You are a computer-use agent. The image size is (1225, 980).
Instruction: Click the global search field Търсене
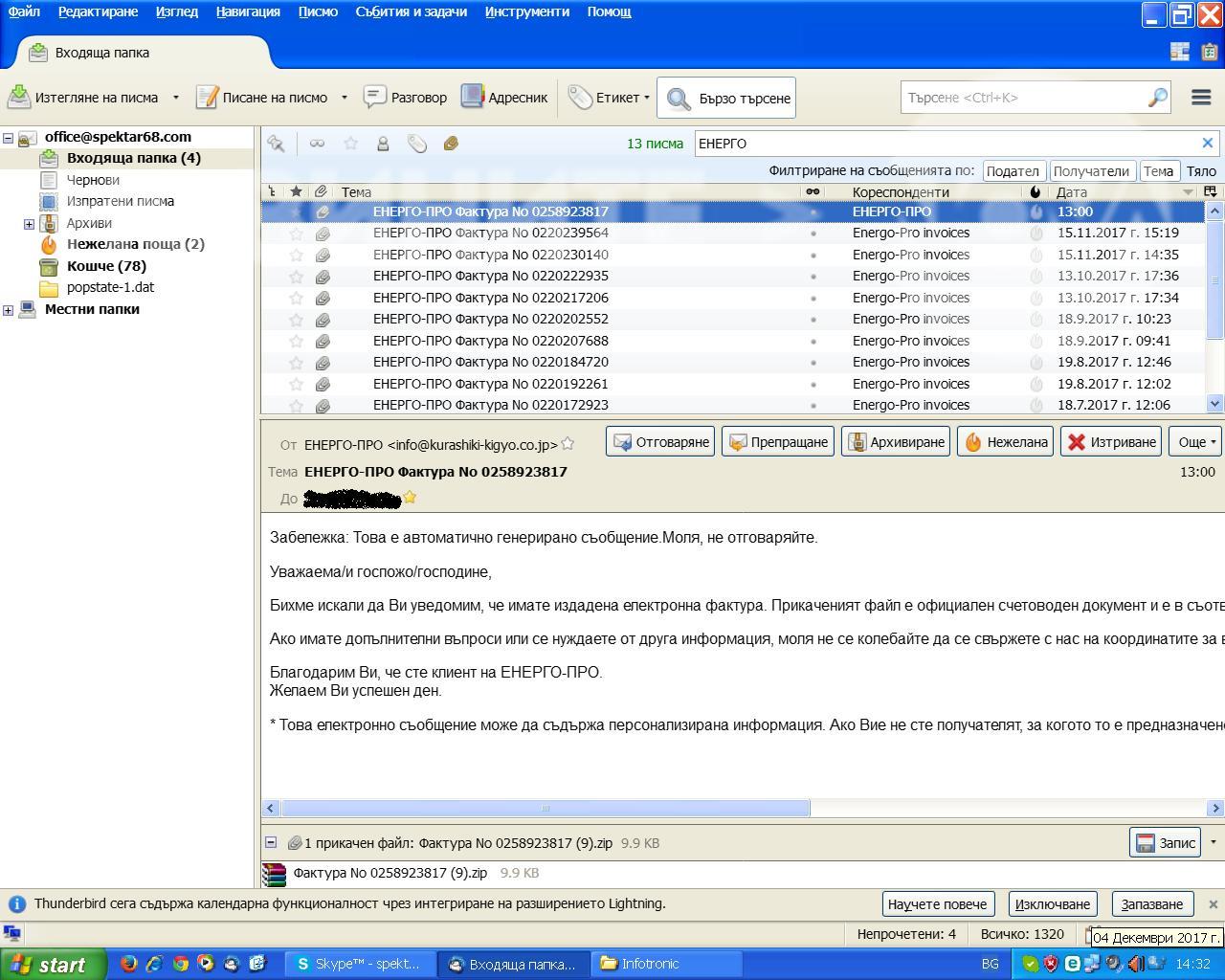tap(1024, 98)
